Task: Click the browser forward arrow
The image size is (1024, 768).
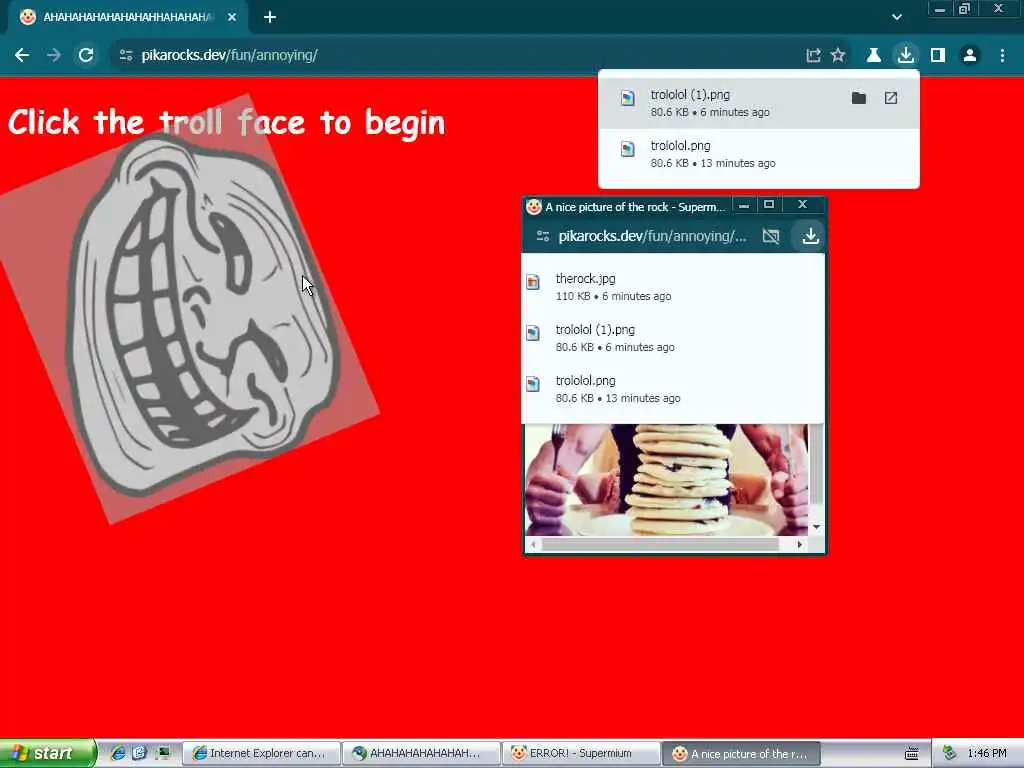Action: pyautogui.click(x=54, y=56)
